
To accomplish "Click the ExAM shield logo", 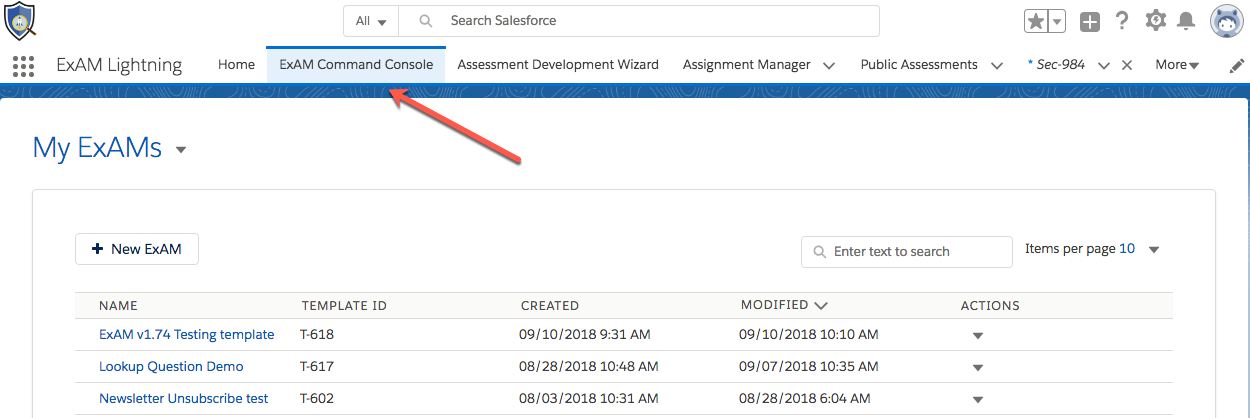I will [x=20, y=20].
